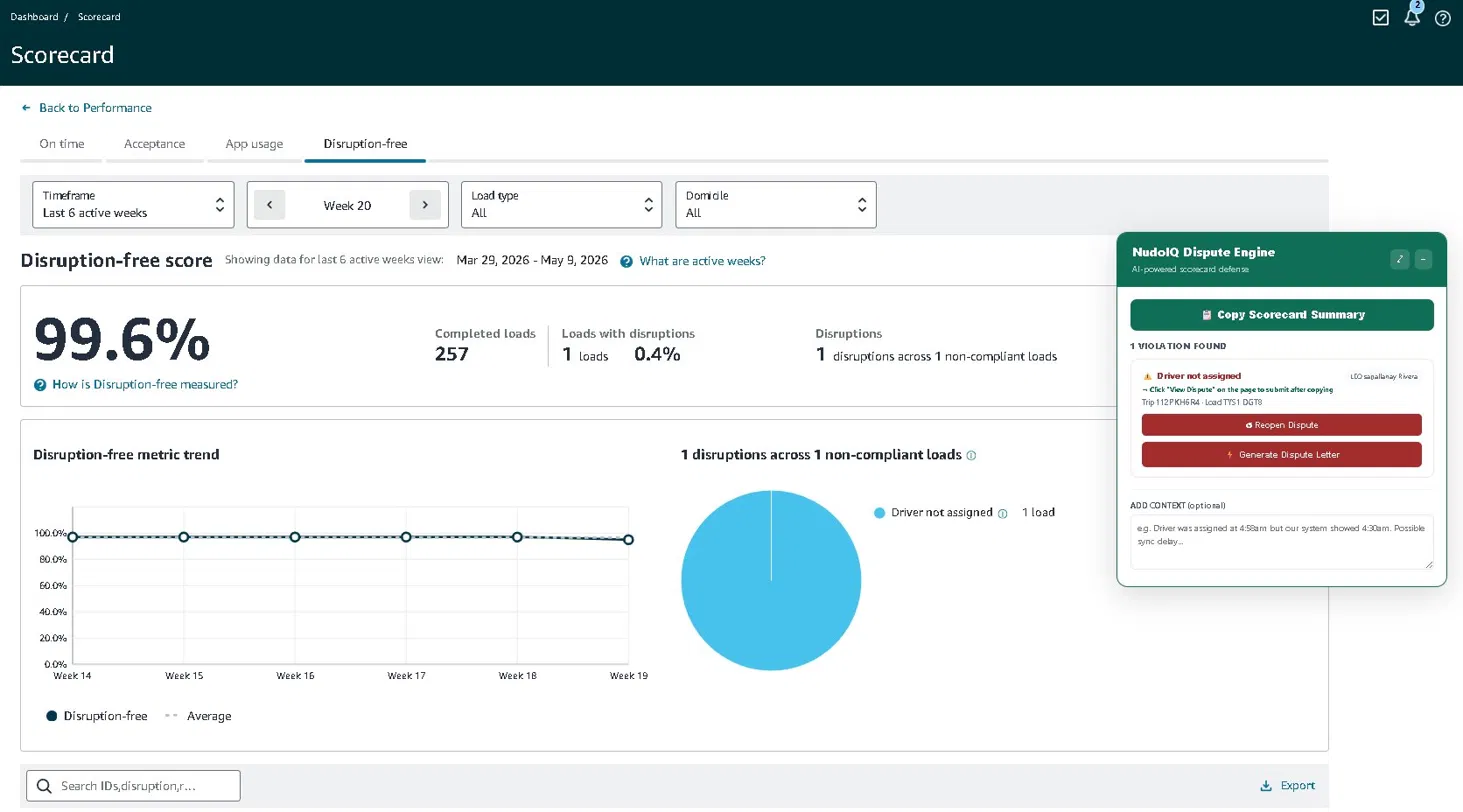Open 'What are active weeks?' link

click(x=702, y=261)
